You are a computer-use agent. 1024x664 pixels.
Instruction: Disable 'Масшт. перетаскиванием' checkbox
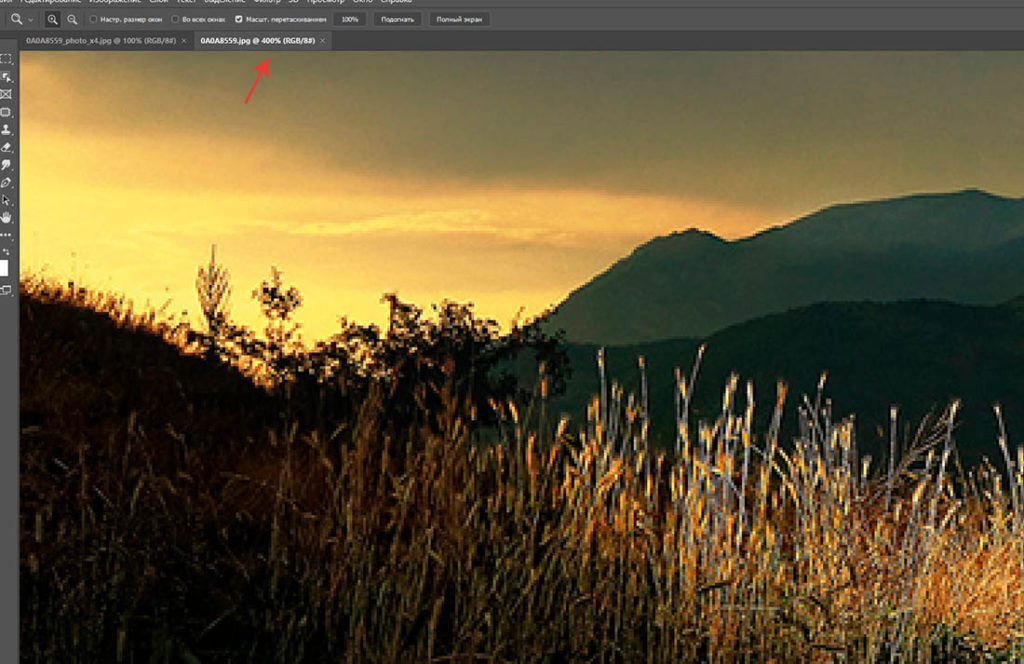pyautogui.click(x=238, y=20)
